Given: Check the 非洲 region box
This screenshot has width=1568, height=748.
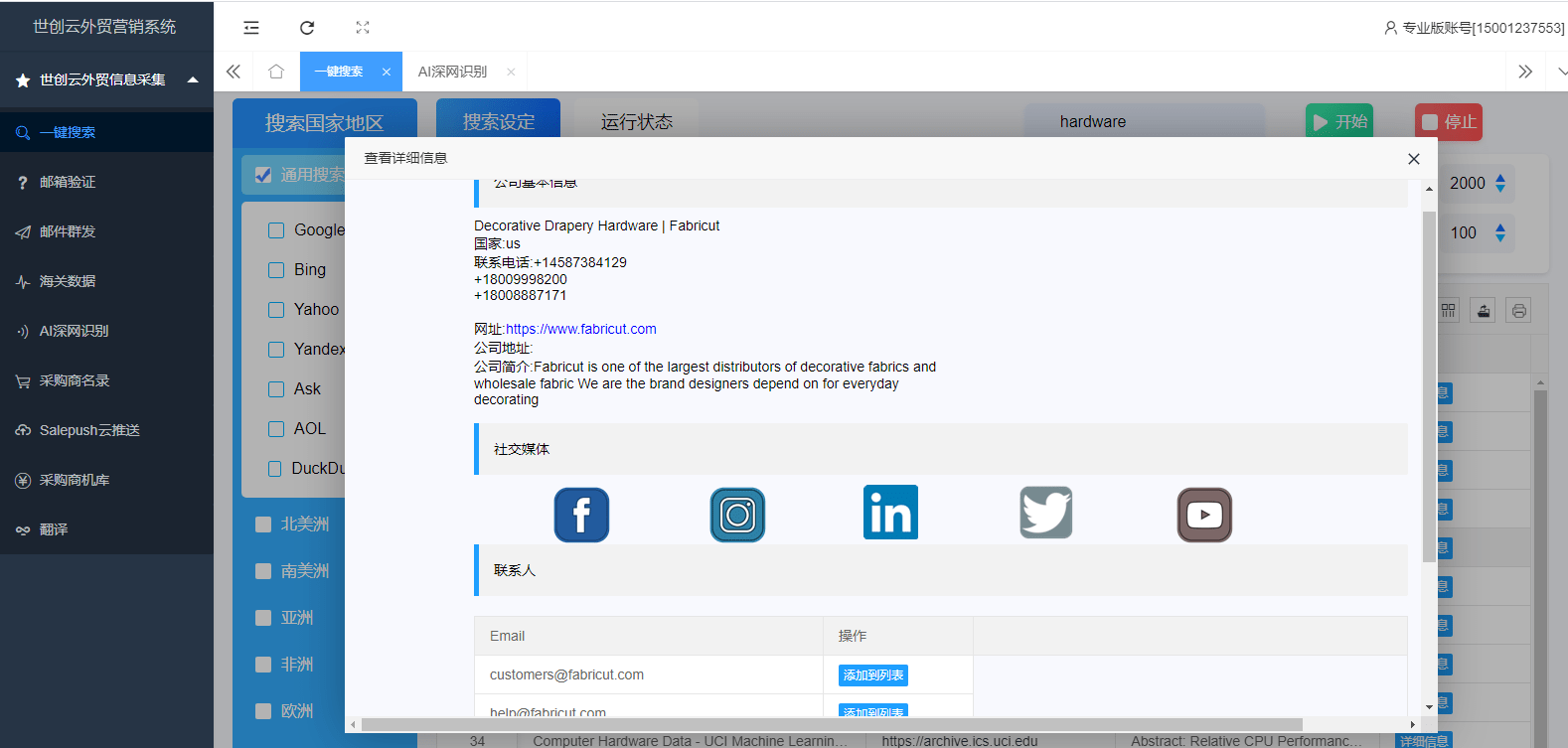Looking at the screenshot, I should 263,665.
